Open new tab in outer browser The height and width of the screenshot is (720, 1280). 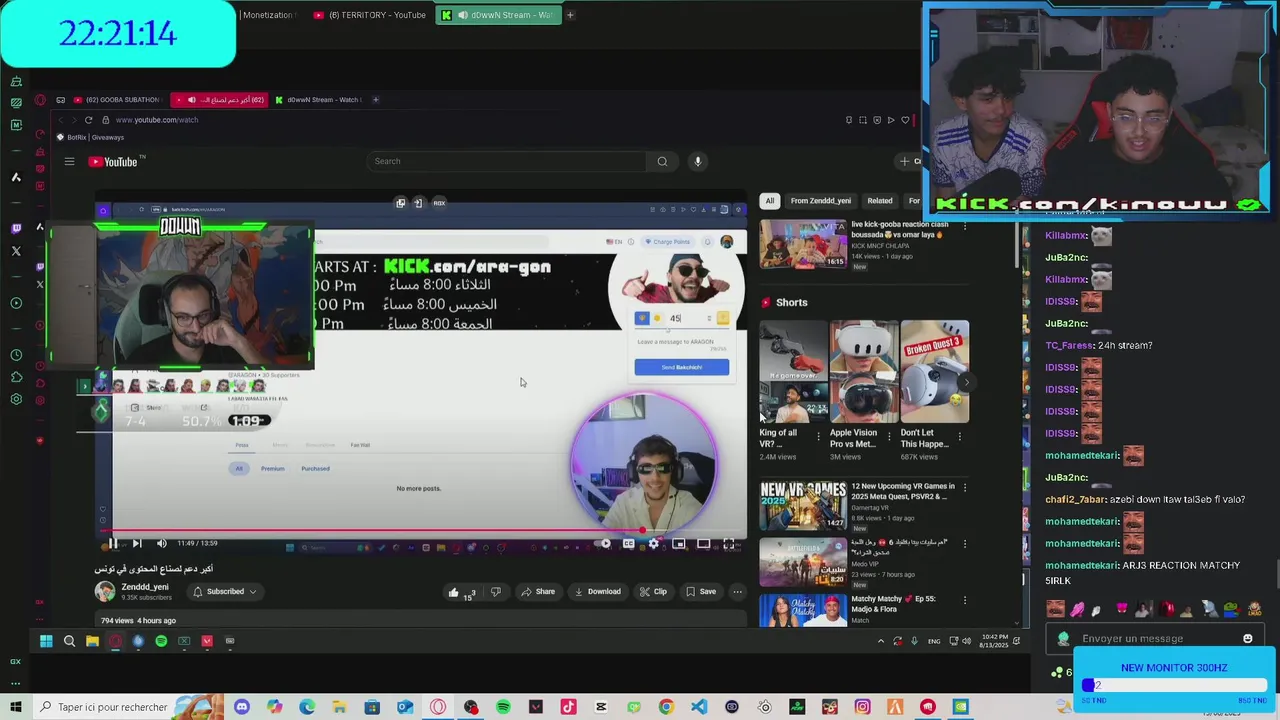pos(570,15)
